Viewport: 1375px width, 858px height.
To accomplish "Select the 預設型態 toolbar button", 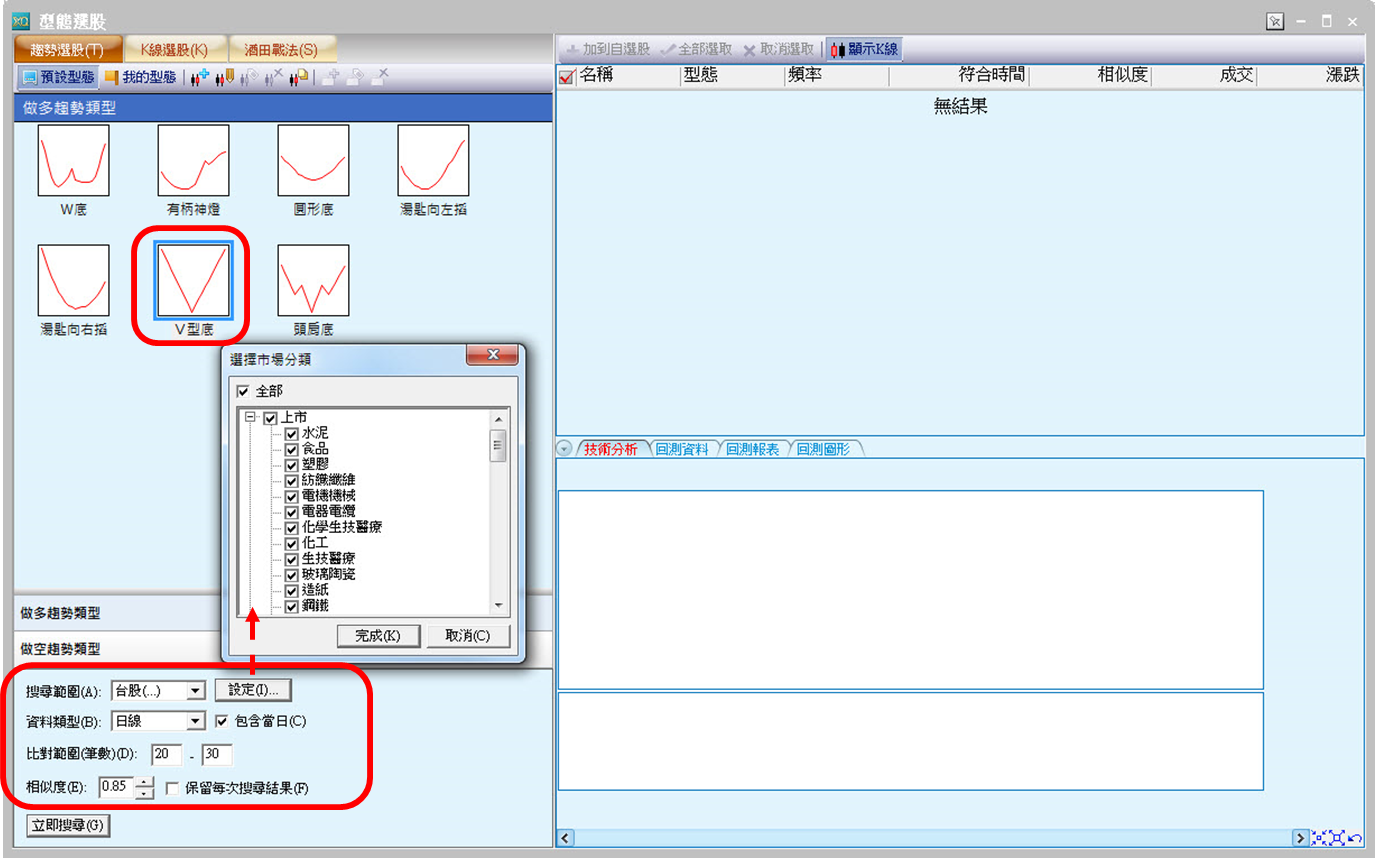I will pos(57,77).
